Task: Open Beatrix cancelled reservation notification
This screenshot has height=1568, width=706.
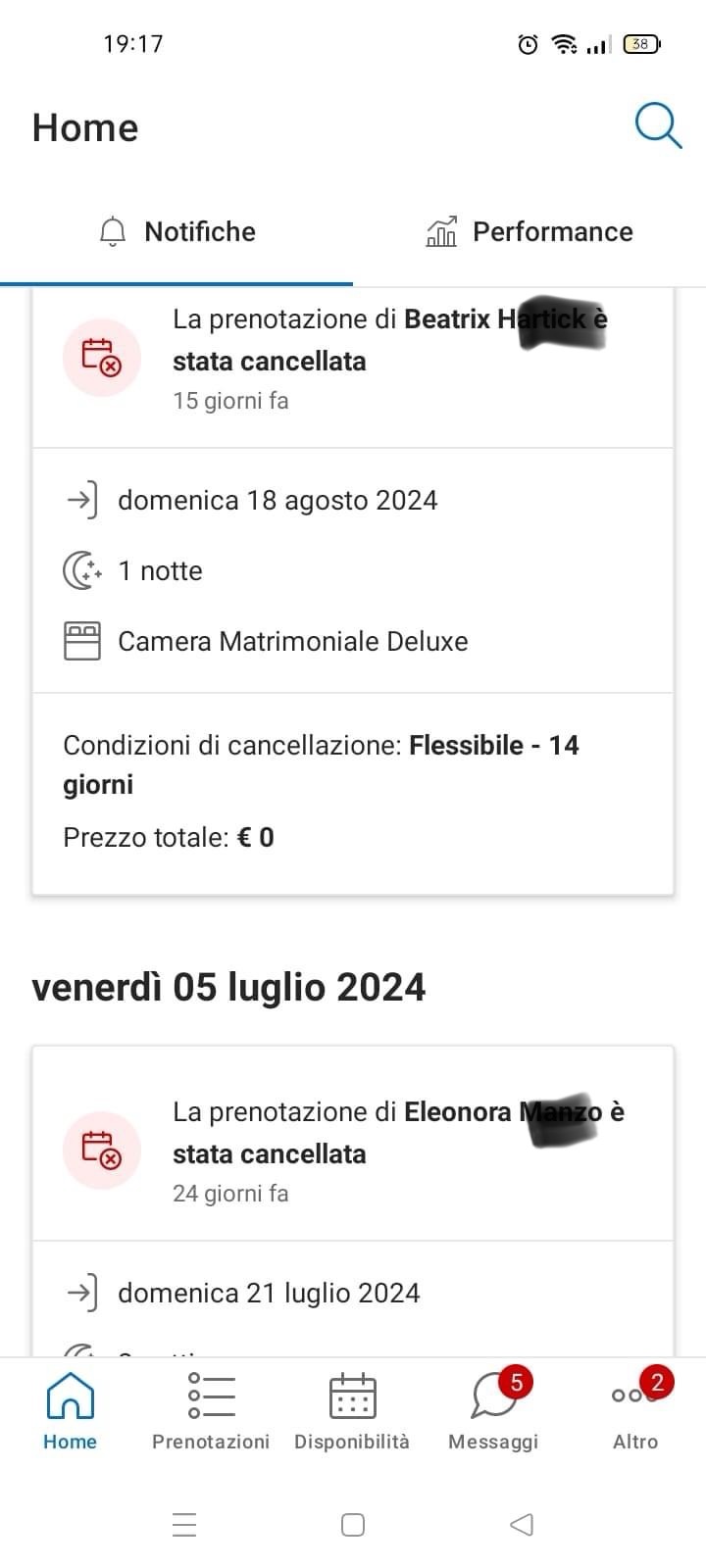Action: pos(388,340)
